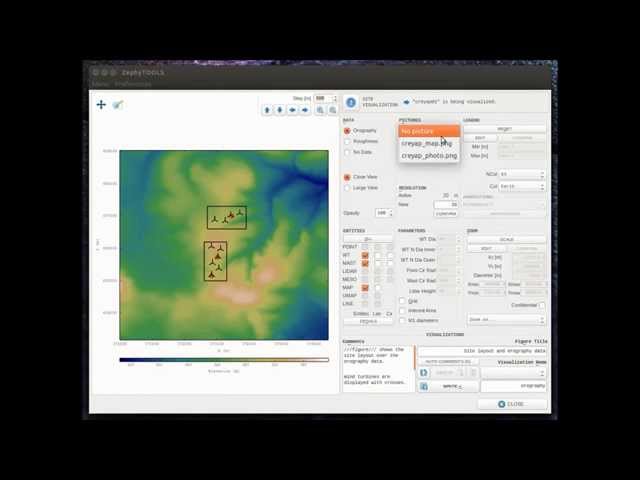The height and width of the screenshot is (480, 640).
Task: Toggle the MAST entity checkbox
Action: (x=365, y=263)
